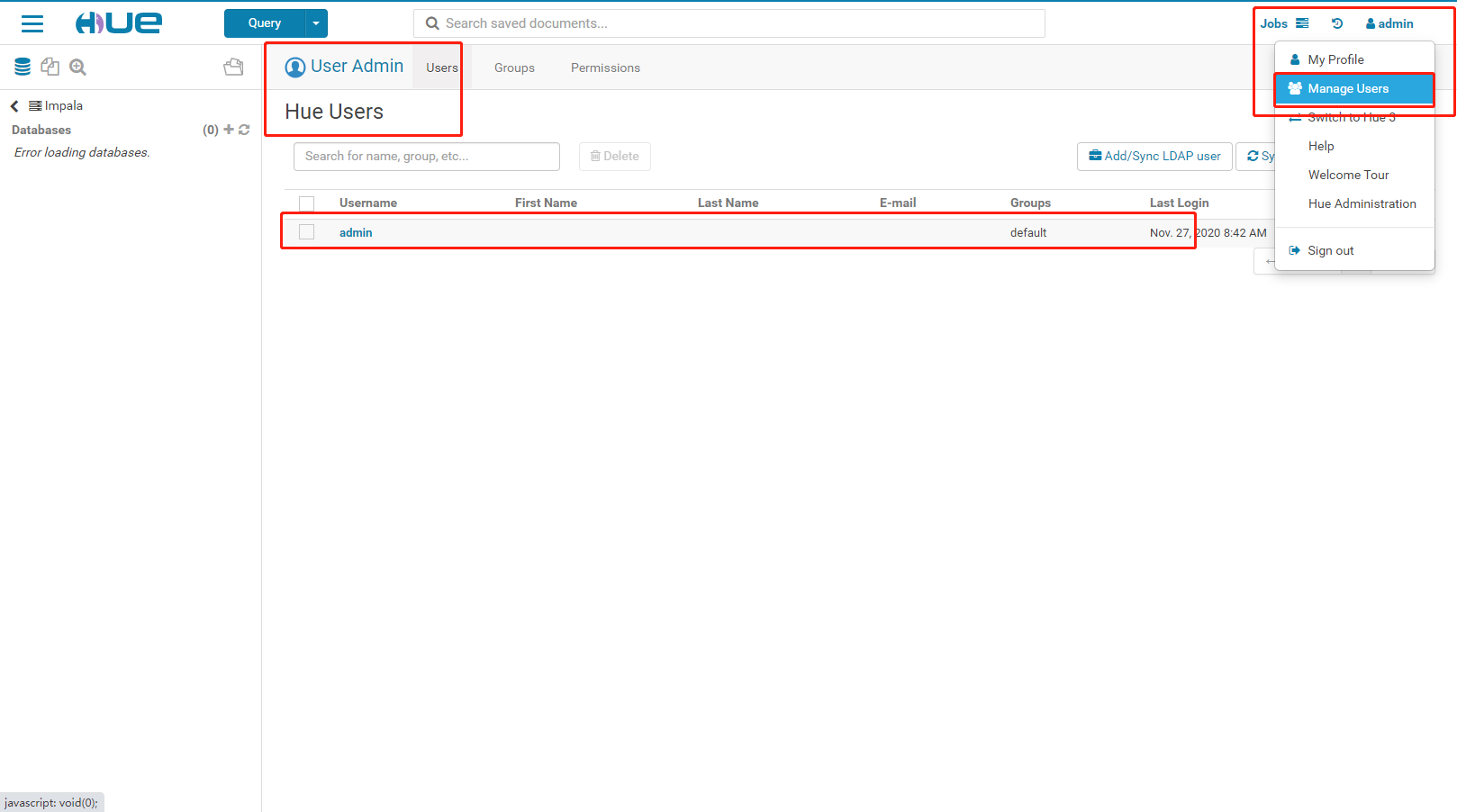Sort by Last Login column
The width and height of the screenshot is (1457, 812).
(1179, 203)
